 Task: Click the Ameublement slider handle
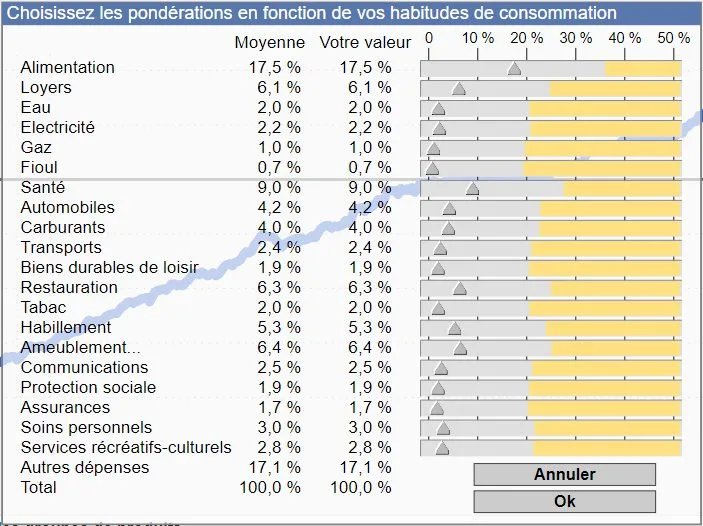coord(460,349)
